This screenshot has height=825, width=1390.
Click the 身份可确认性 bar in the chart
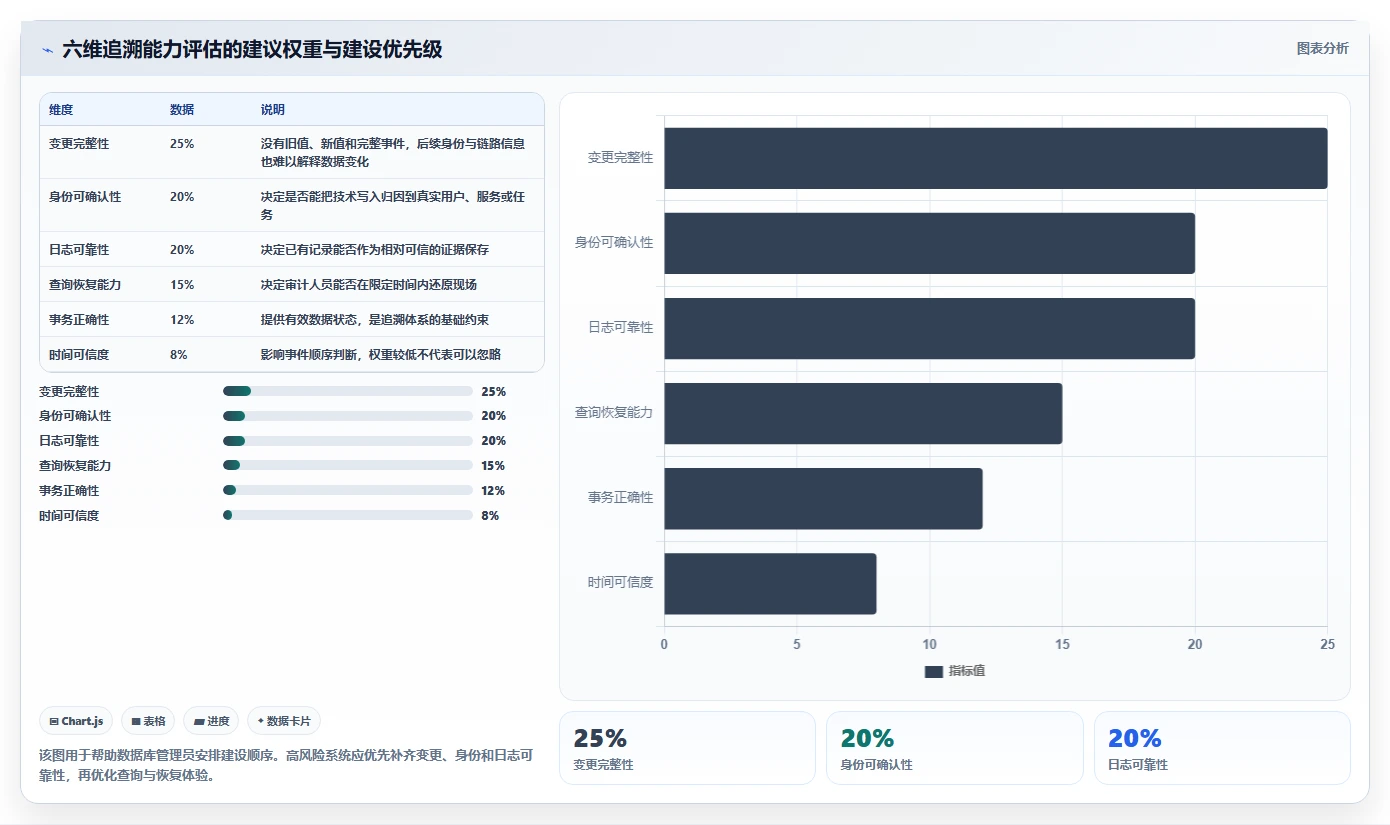(930, 243)
